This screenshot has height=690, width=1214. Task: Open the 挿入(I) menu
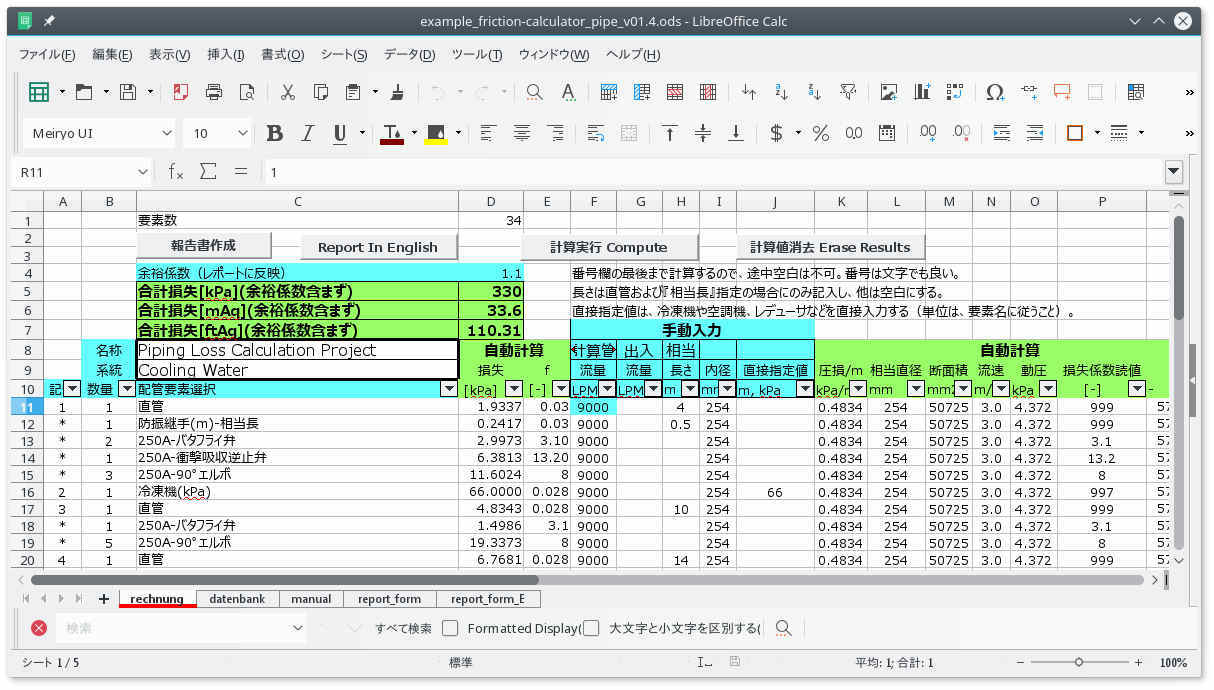click(x=225, y=55)
